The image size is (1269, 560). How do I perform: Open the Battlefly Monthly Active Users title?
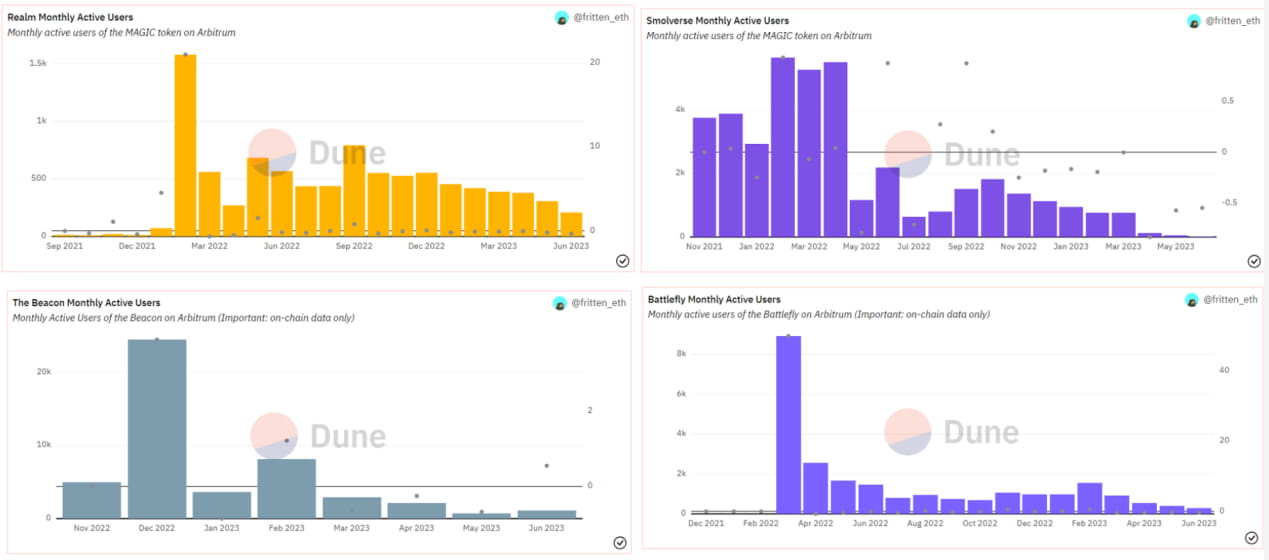pyautogui.click(x=714, y=299)
